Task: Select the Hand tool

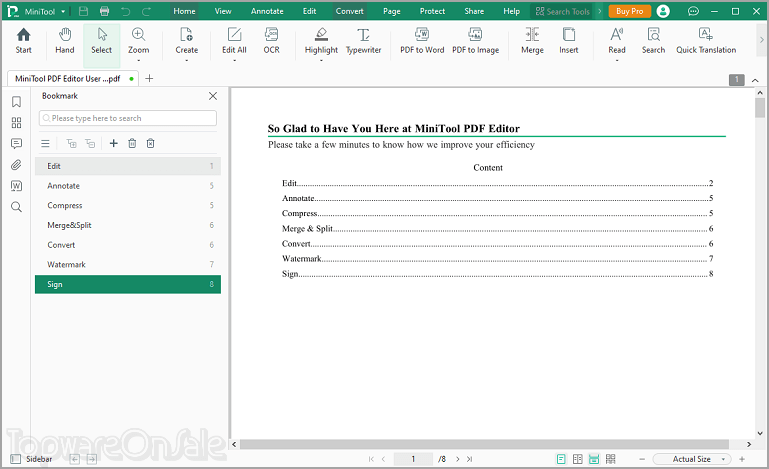Action: 64,41
